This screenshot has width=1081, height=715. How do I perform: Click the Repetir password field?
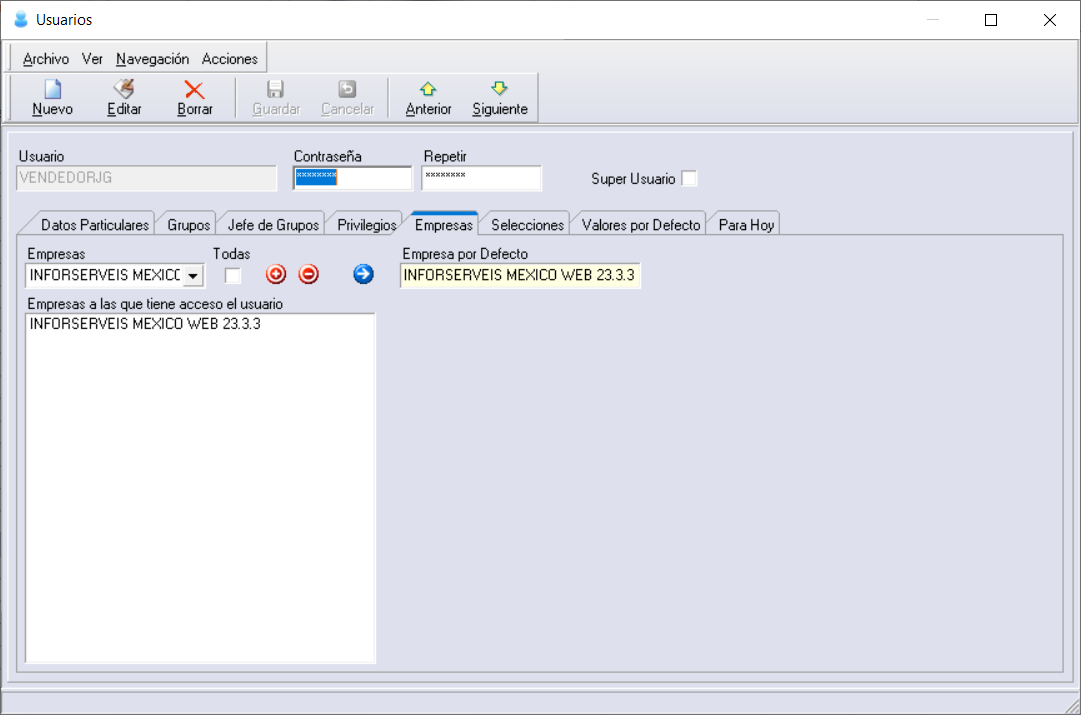coord(481,178)
